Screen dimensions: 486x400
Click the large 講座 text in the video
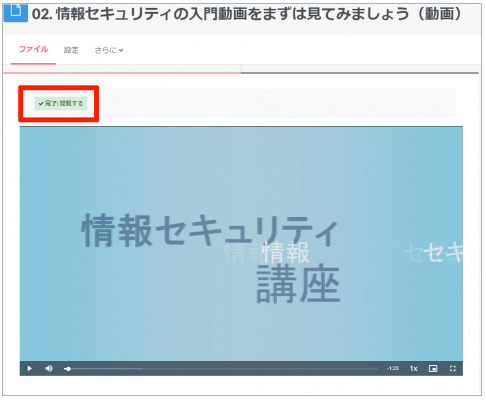click(x=298, y=284)
